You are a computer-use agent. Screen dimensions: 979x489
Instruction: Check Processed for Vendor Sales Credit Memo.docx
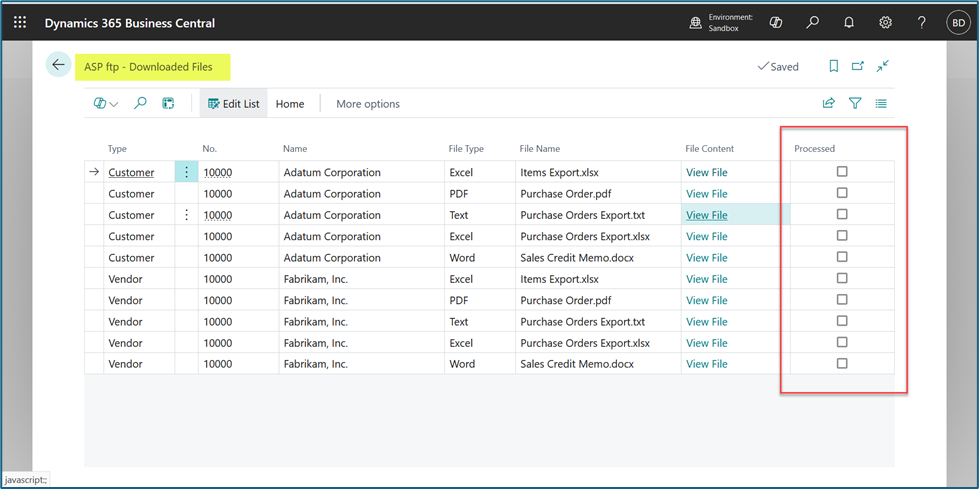click(842, 363)
